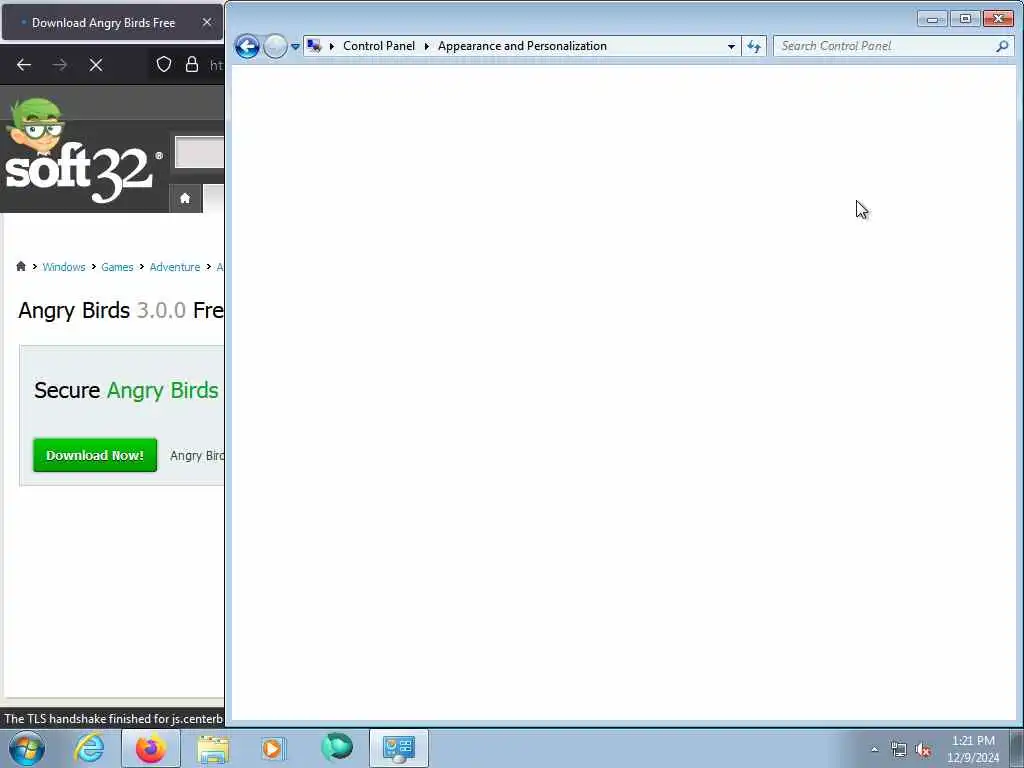The height and width of the screenshot is (768, 1024).
Task: Open Firefox tracking protection shield
Action: [164, 64]
